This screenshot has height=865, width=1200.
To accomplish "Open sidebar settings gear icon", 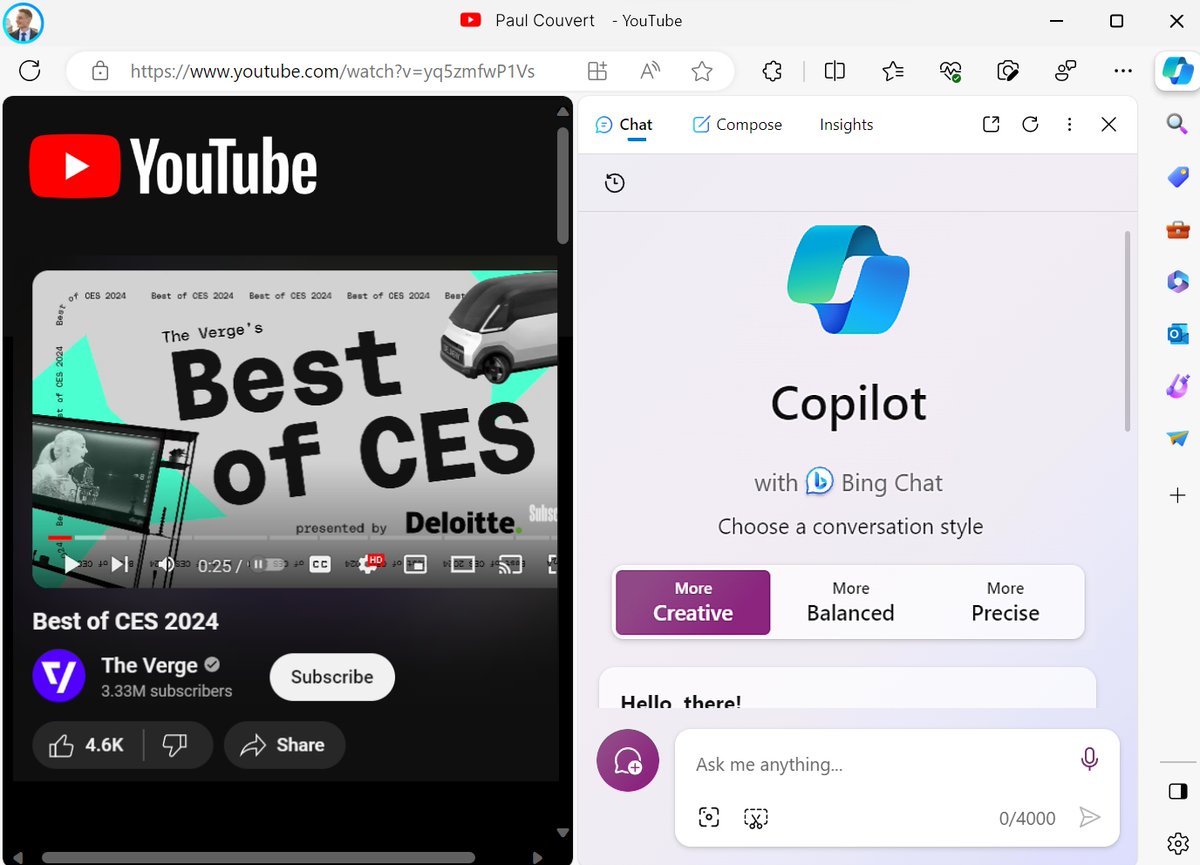I will 1177,842.
